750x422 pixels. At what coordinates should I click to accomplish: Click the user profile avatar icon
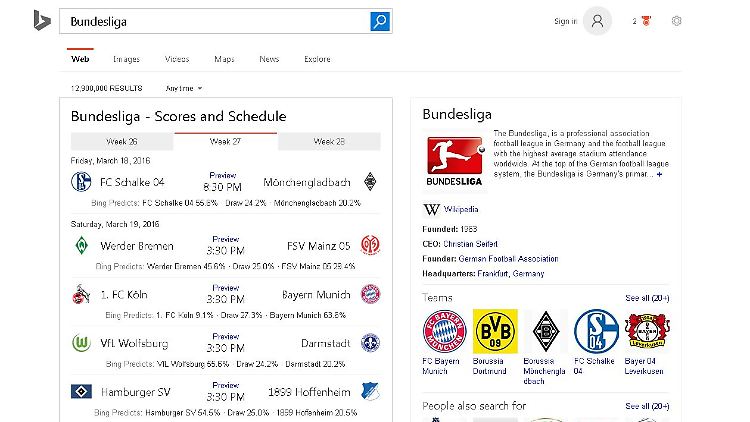pos(597,21)
